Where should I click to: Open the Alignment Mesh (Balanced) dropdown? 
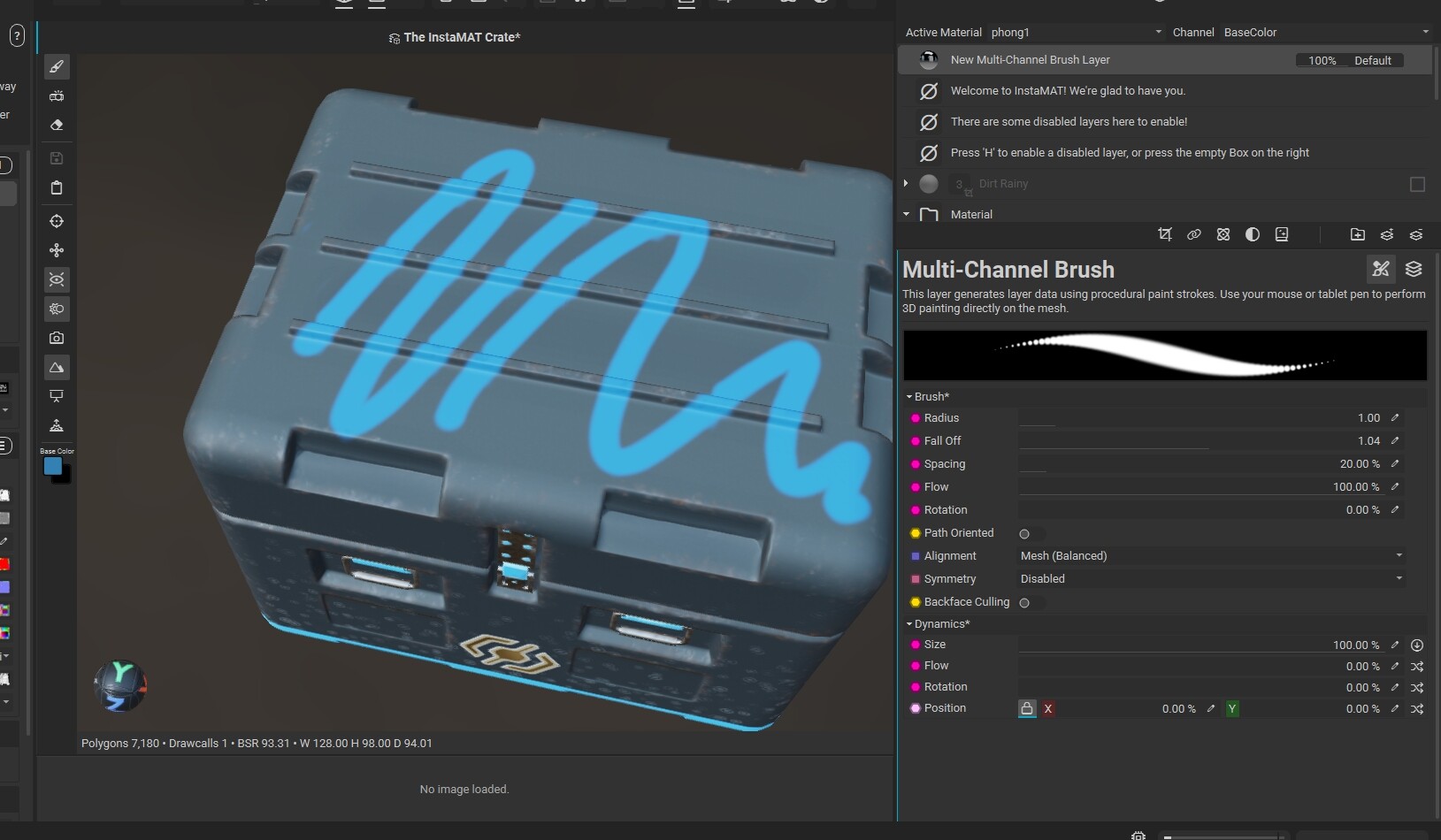[1211, 556]
